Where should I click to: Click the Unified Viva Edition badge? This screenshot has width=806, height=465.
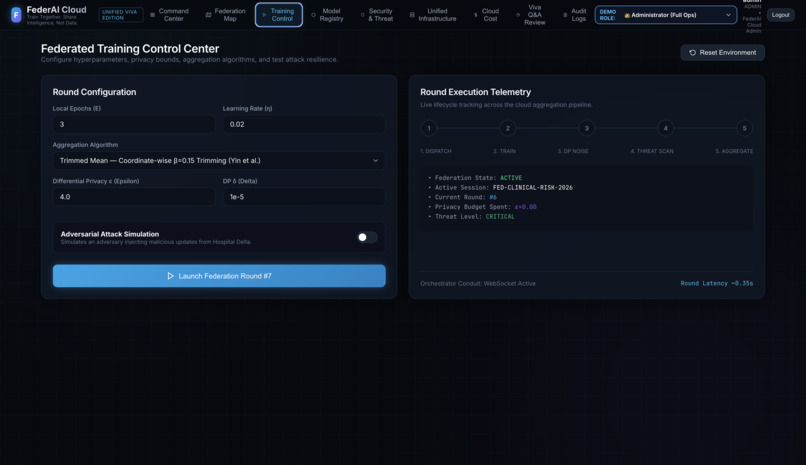pyautogui.click(x=121, y=15)
